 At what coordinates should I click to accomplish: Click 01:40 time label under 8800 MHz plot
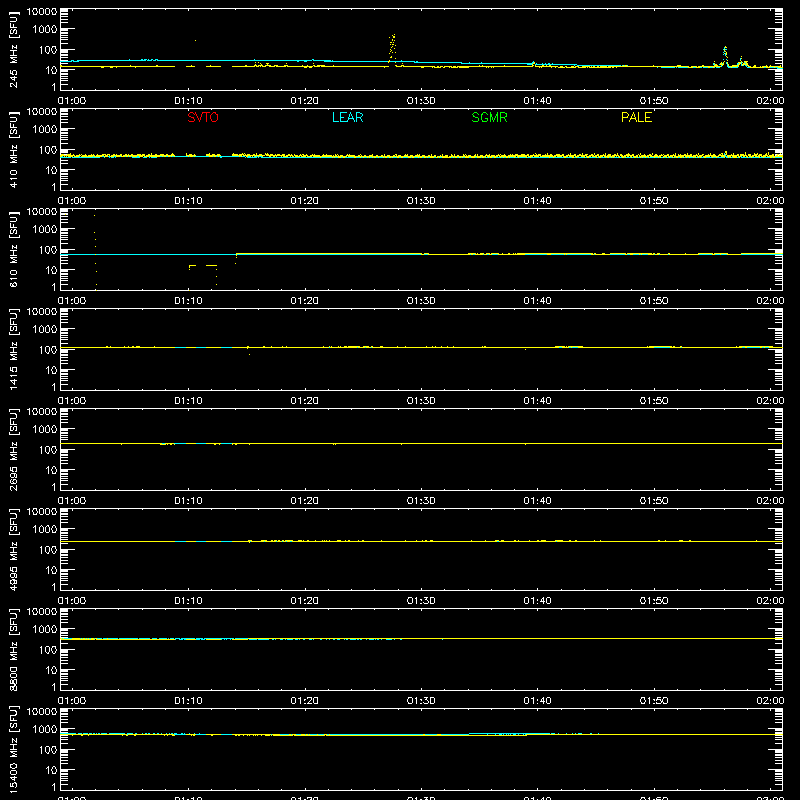point(537,701)
